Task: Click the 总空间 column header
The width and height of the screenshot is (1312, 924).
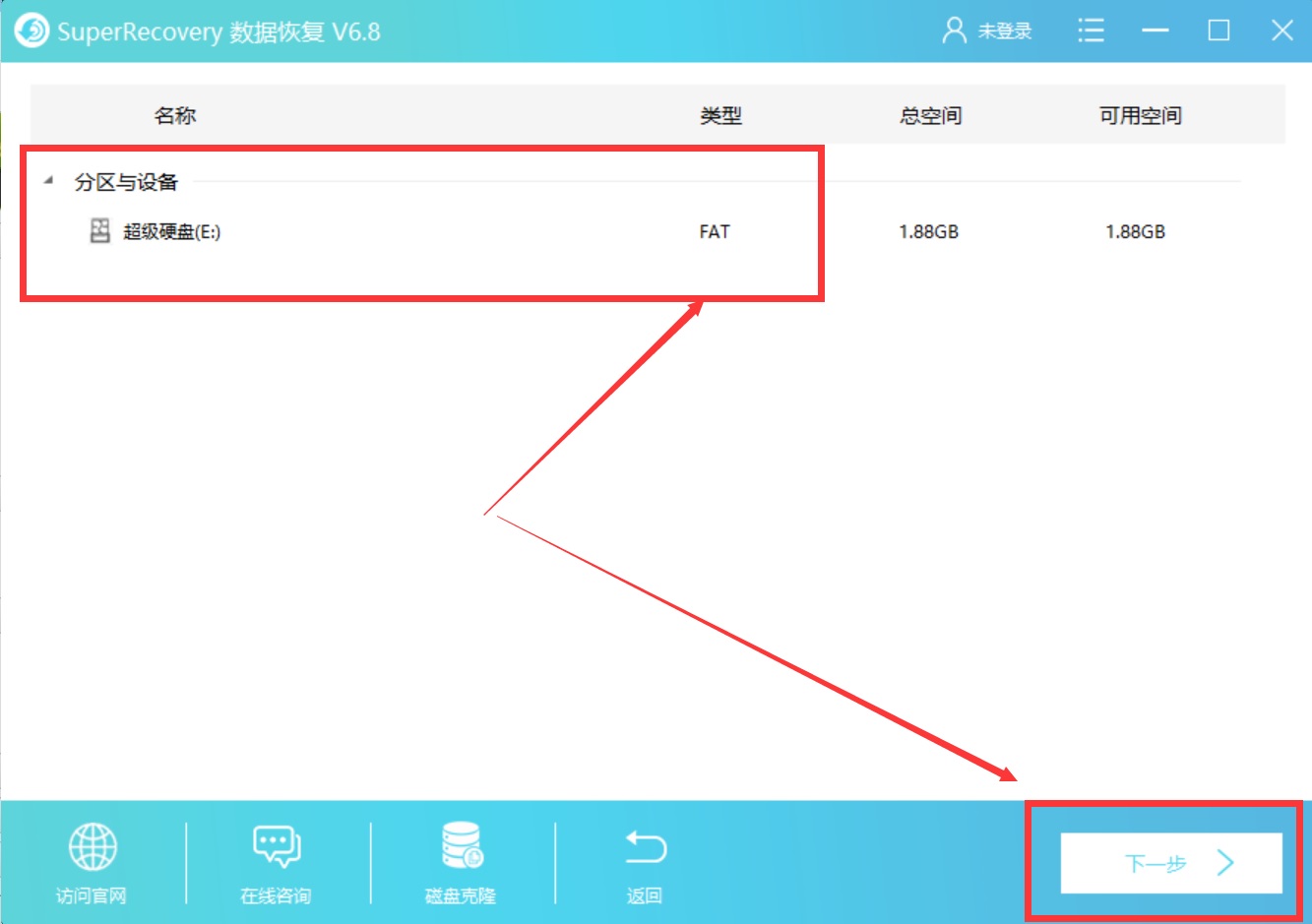Action: click(929, 115)
